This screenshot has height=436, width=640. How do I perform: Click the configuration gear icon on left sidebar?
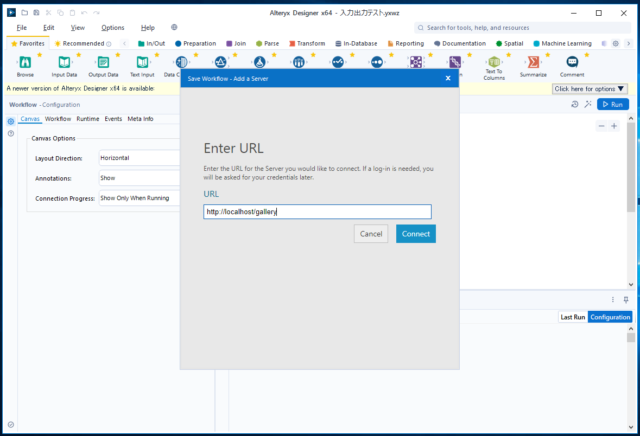pos(11,121)
